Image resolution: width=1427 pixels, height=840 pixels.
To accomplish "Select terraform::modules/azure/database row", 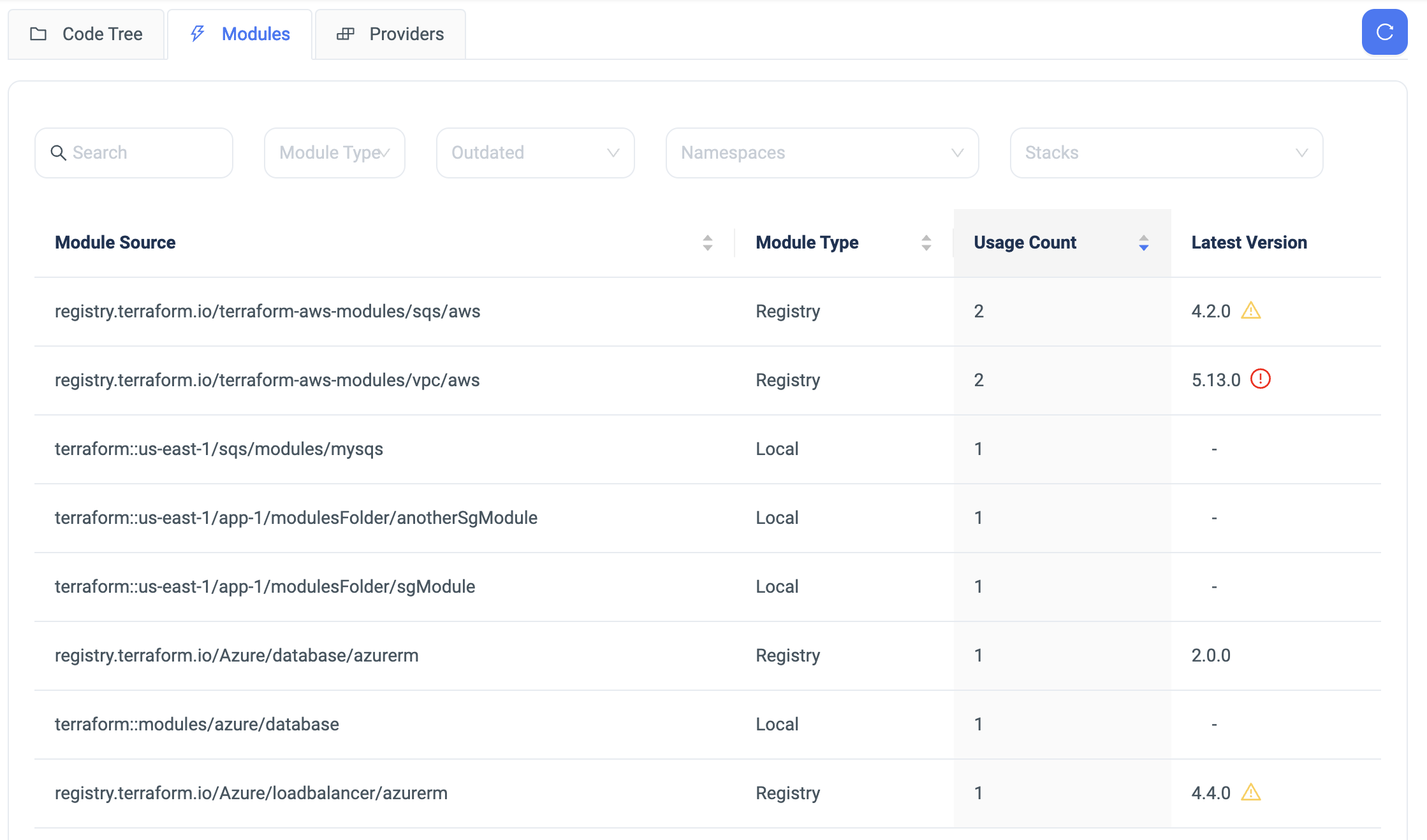I will [x=708, y=725].
